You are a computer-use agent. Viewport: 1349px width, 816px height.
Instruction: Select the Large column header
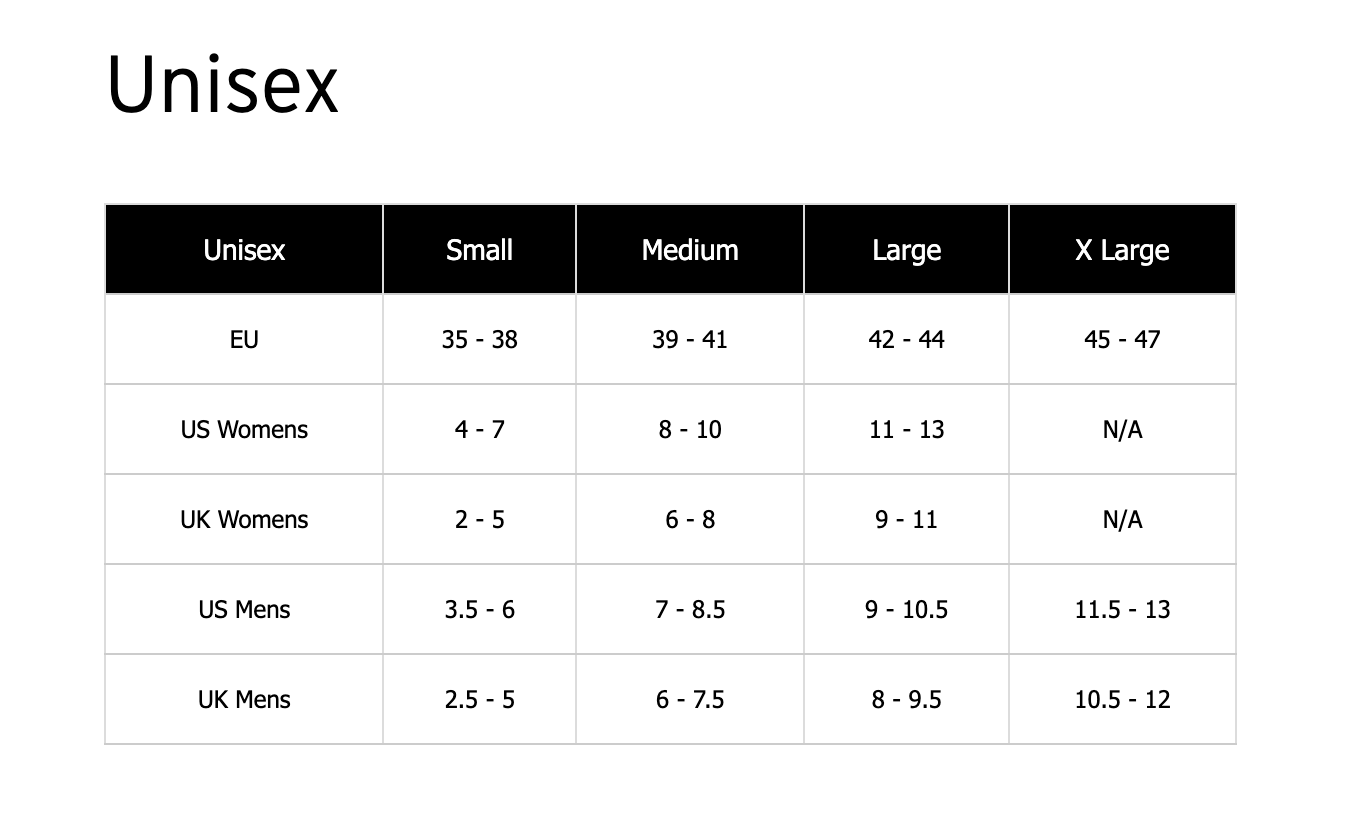906,249
